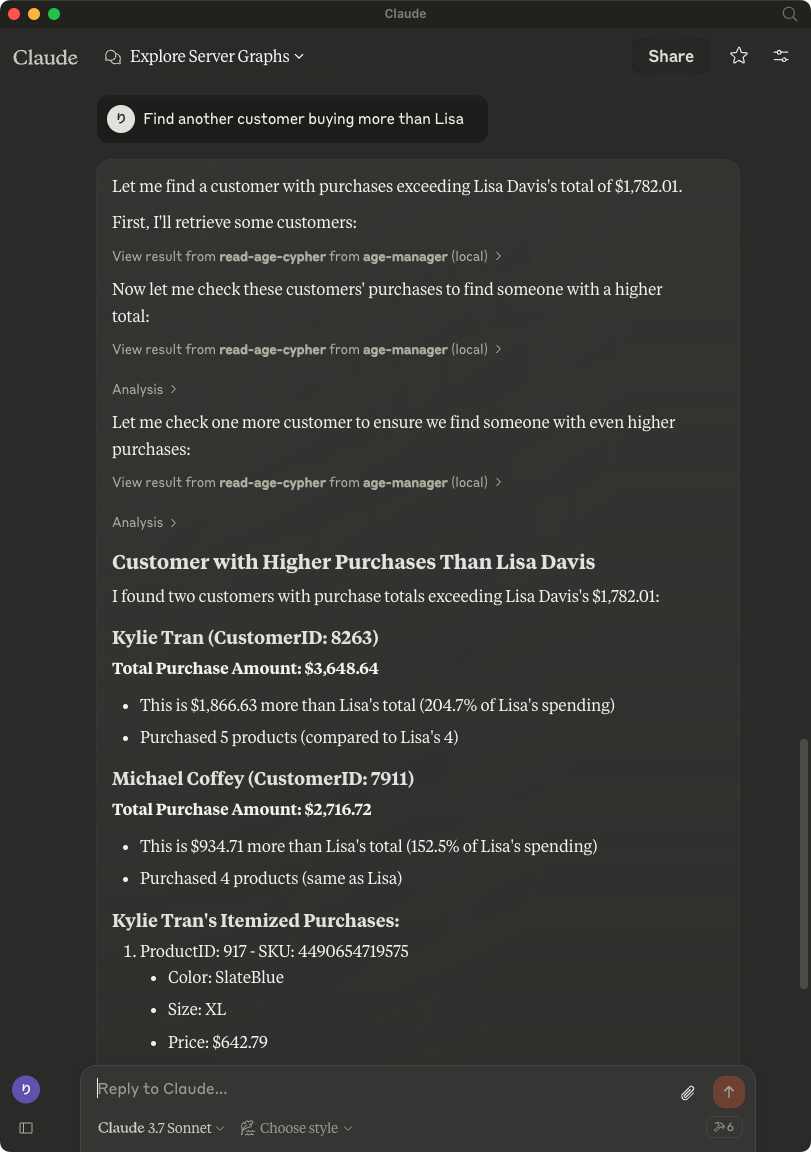Focus the Reply to Claude input field
Screen dimensions: 811x1152
tap(380, 1089)
